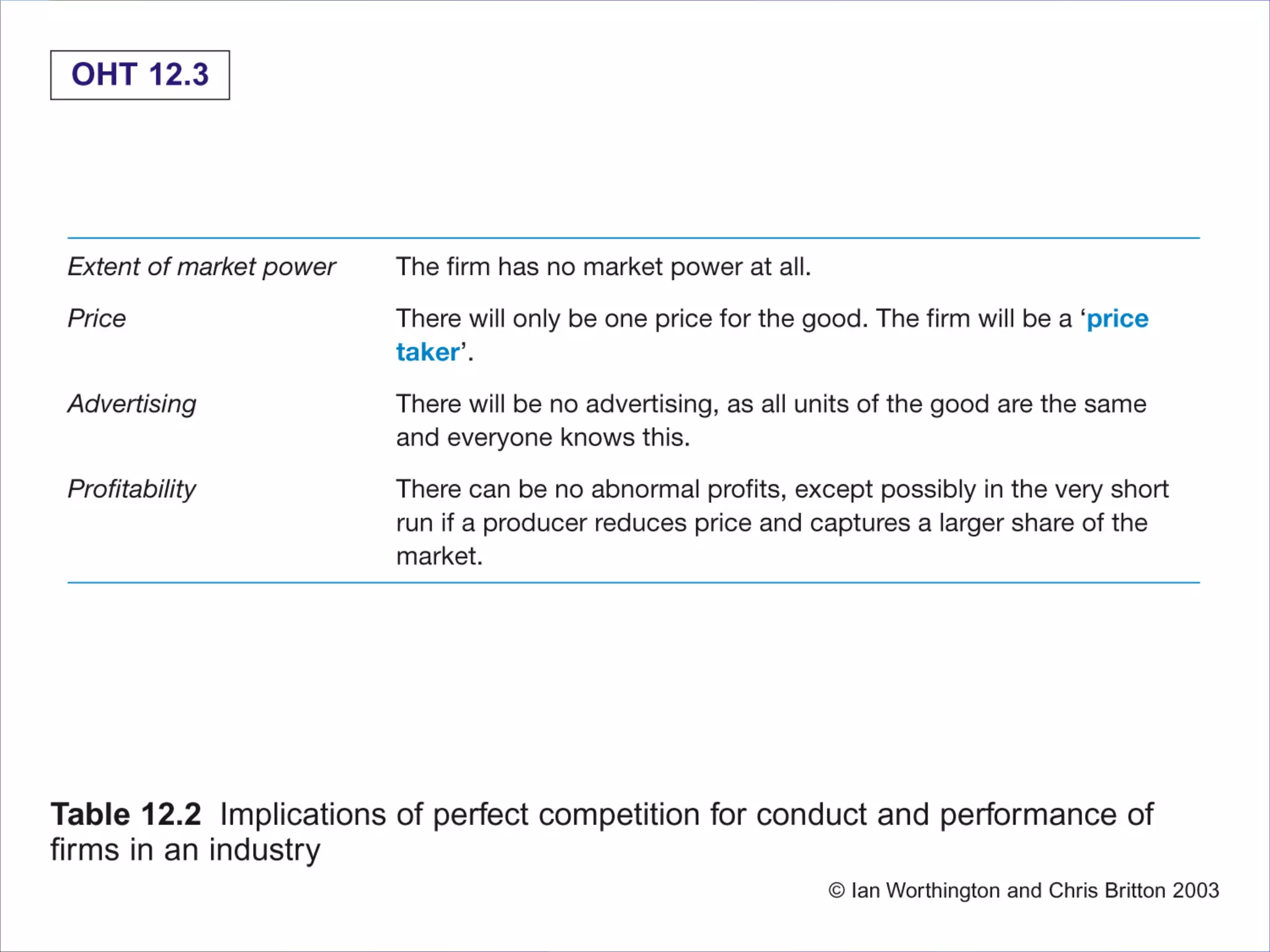Viewport: 1270px width, 952px height.
Task: Click the bold 'Table 12.2' caption label
Action: click(126, 814)
